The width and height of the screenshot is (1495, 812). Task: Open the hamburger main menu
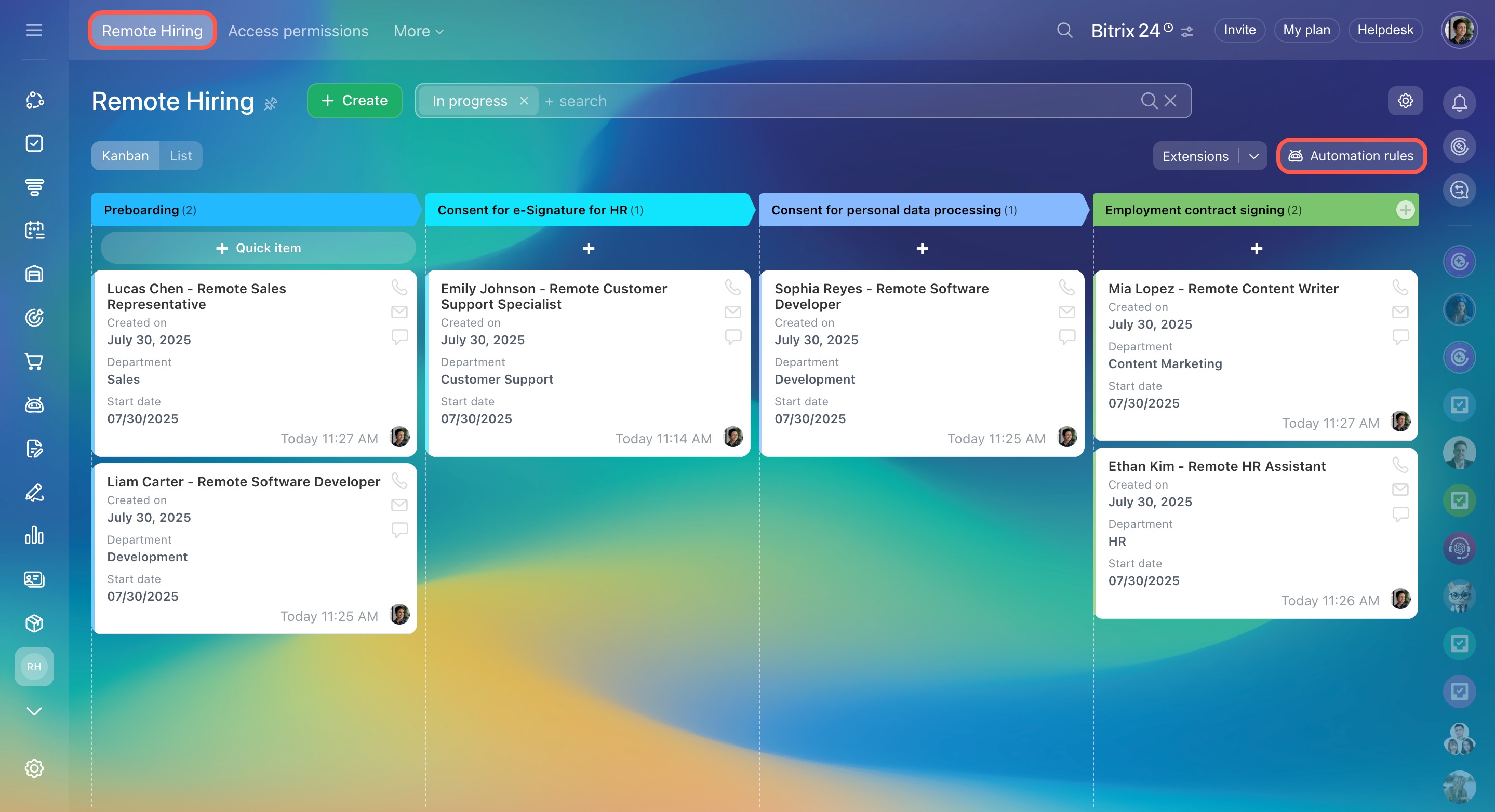(x=34, y=30)
